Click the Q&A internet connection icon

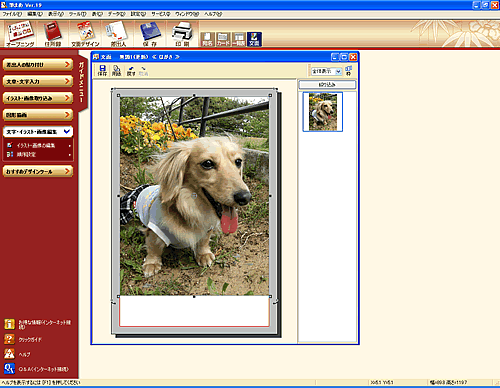(x=9, y=369)
